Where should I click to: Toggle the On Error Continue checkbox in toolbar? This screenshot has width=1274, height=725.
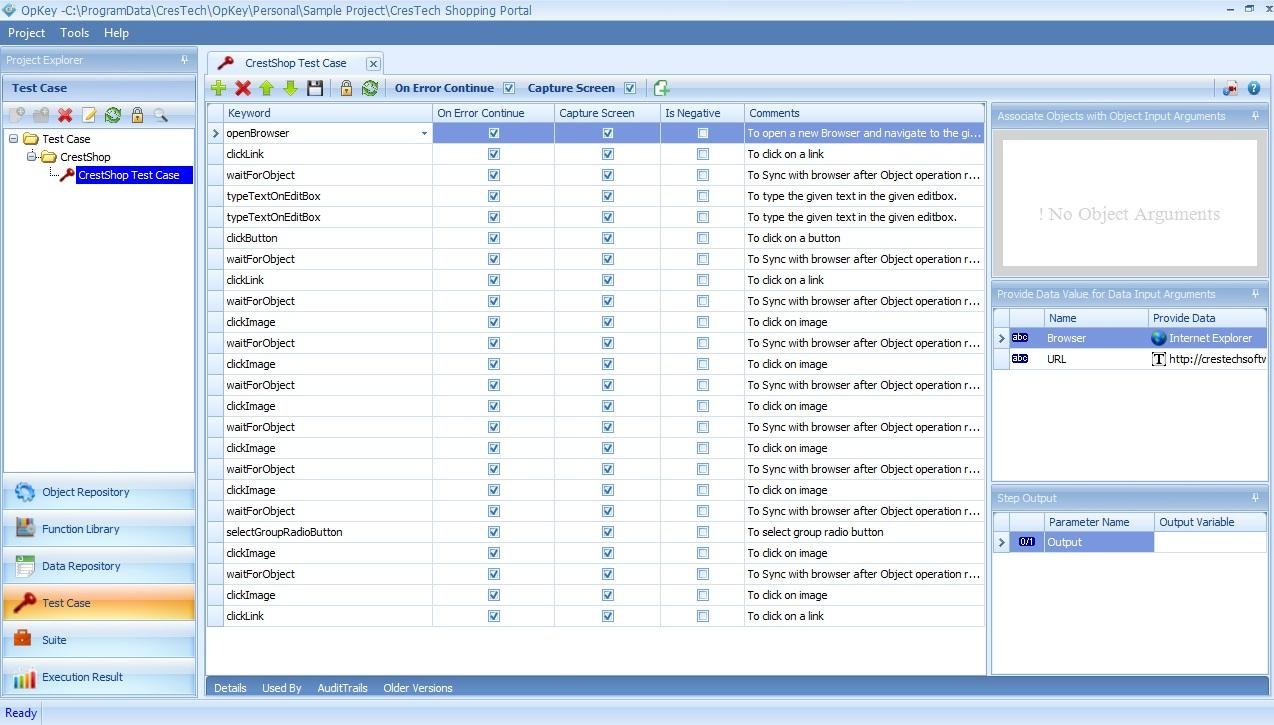pyautogui.click(x=509, y=88)
